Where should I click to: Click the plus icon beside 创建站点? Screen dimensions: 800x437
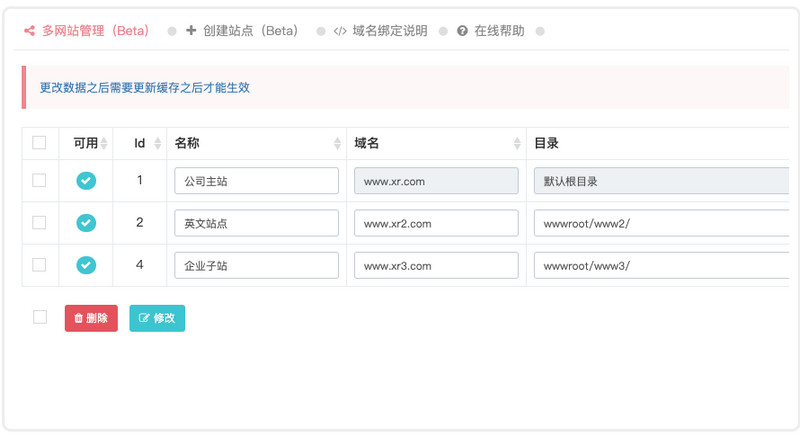pyautogui.click(x=191, y=31)
